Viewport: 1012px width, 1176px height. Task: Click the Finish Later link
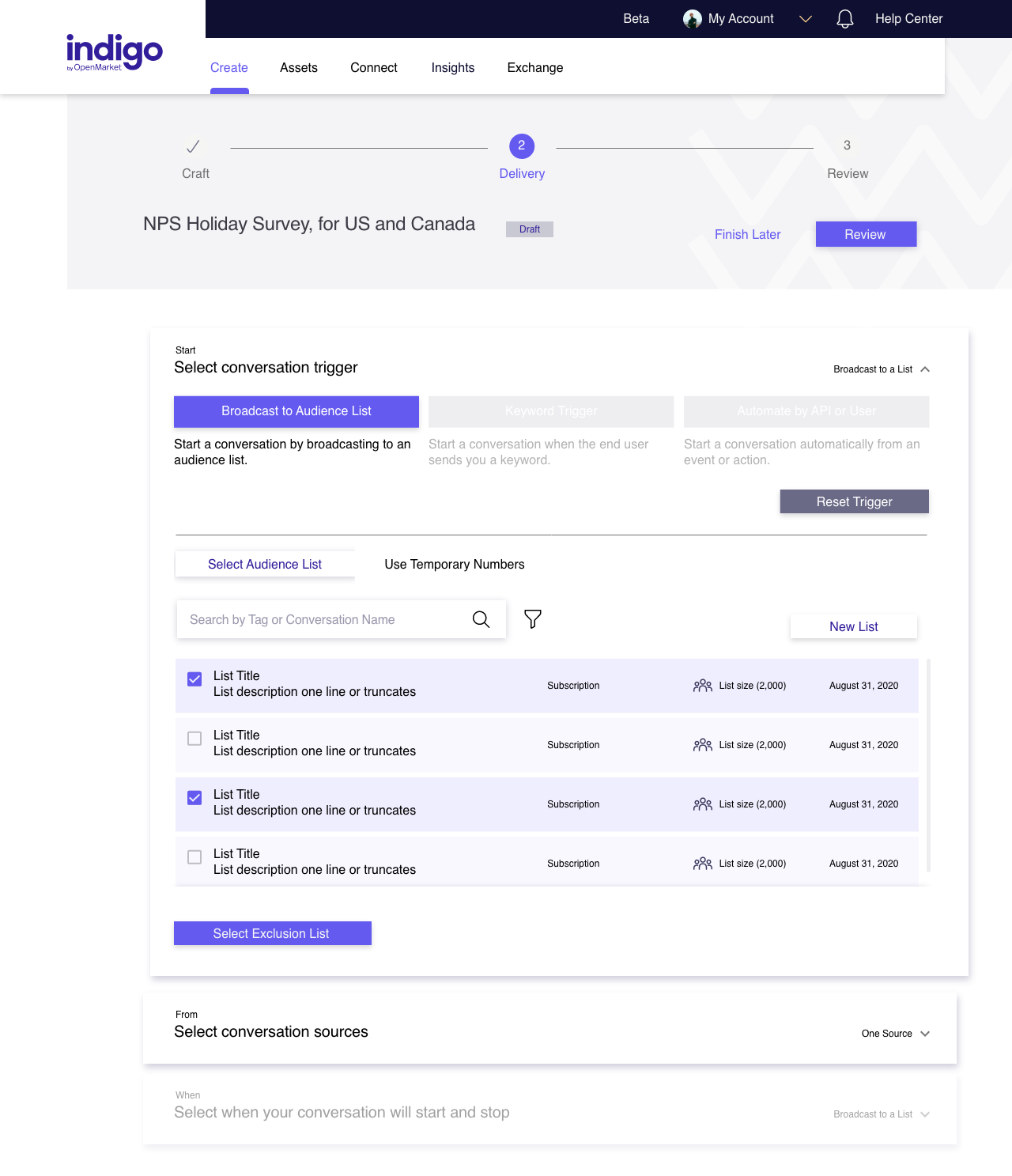pos(748,235)
